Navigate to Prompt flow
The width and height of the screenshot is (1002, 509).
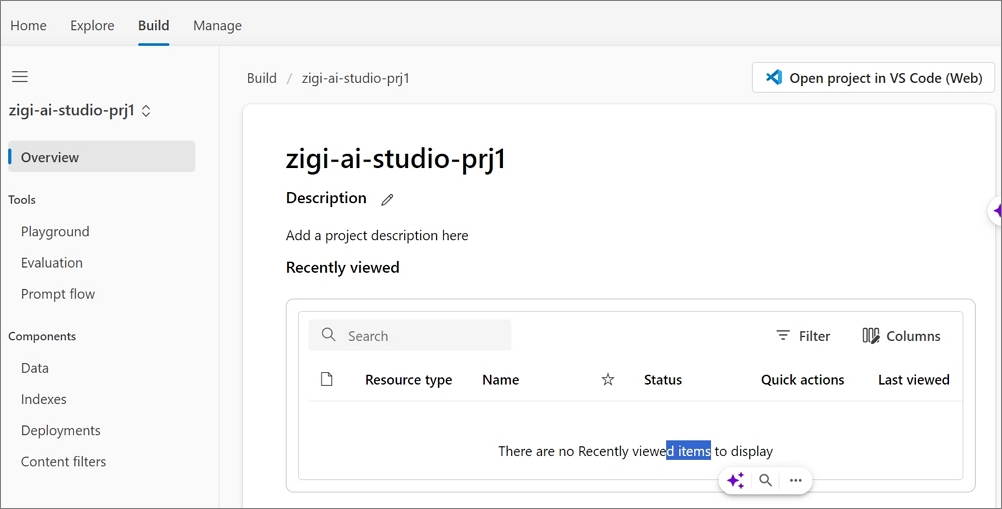tap(58, 294)
